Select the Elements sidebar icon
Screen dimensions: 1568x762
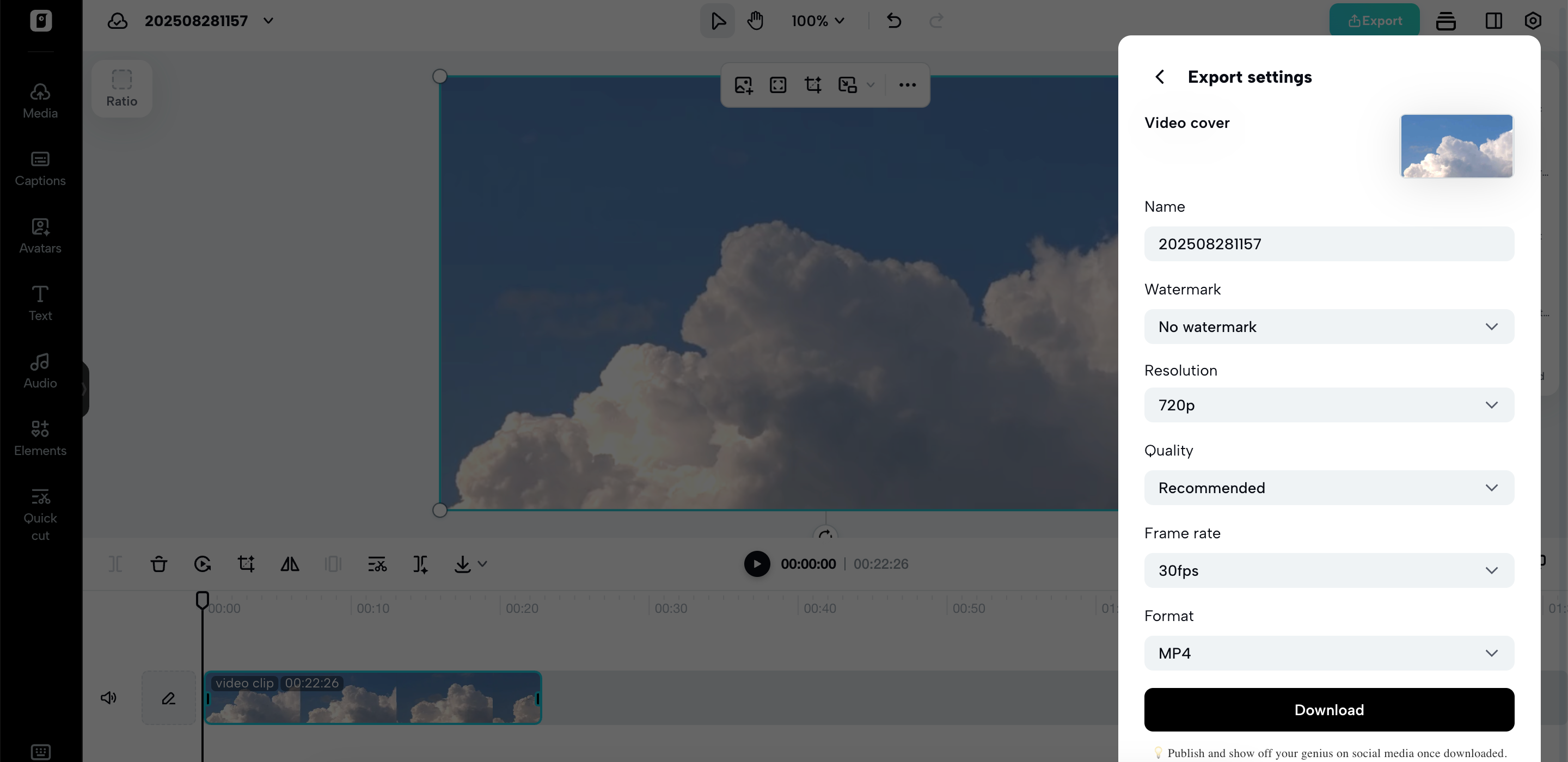(40, 438)
